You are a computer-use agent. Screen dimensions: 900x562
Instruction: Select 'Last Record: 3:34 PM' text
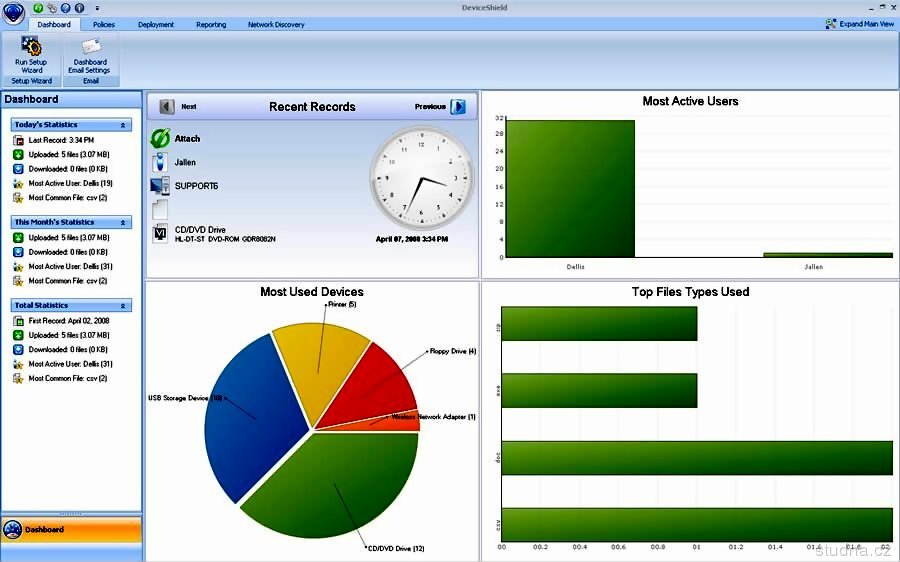(61, 140)
